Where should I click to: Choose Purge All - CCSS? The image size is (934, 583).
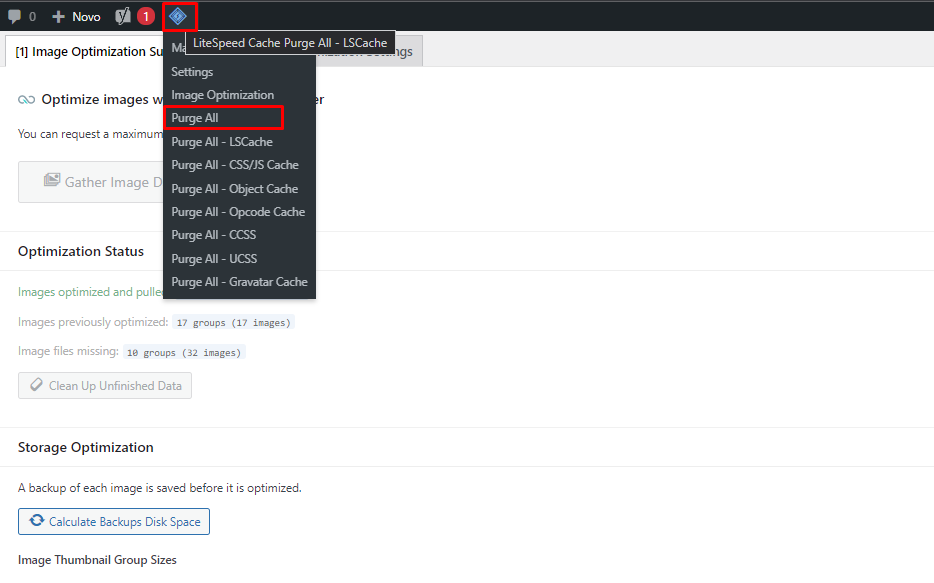213,235
